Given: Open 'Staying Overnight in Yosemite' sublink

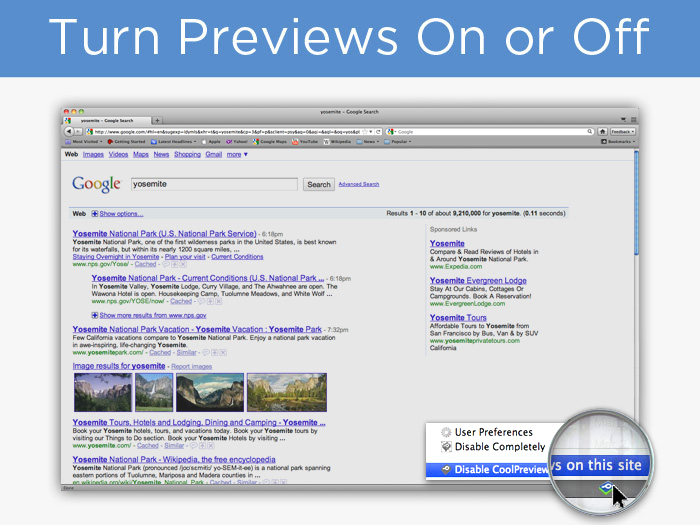Looking at the screenshot, I should 116,257.
